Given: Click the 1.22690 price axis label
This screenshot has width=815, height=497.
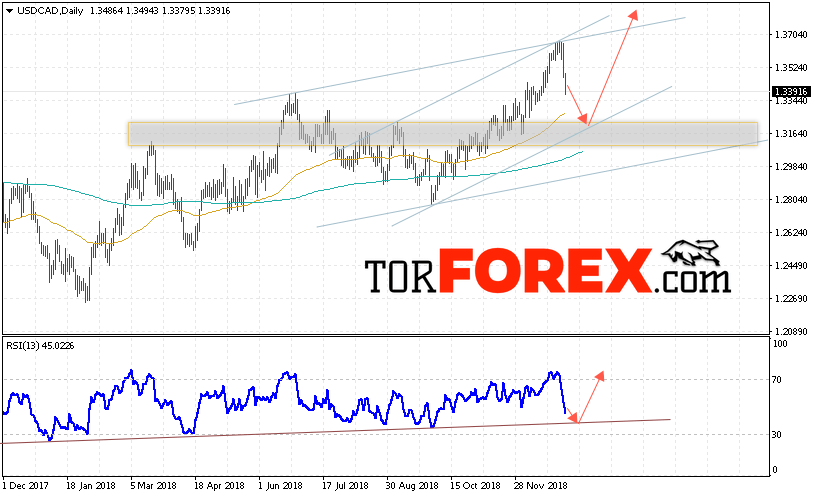Looking at the screenshot, I should coord(791,298).
